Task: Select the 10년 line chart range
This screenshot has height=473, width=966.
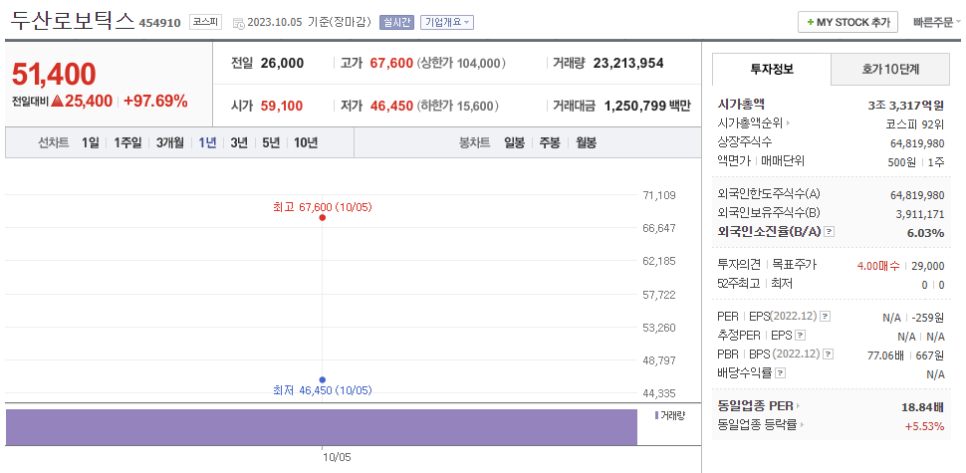Action: tap(306, 143)
